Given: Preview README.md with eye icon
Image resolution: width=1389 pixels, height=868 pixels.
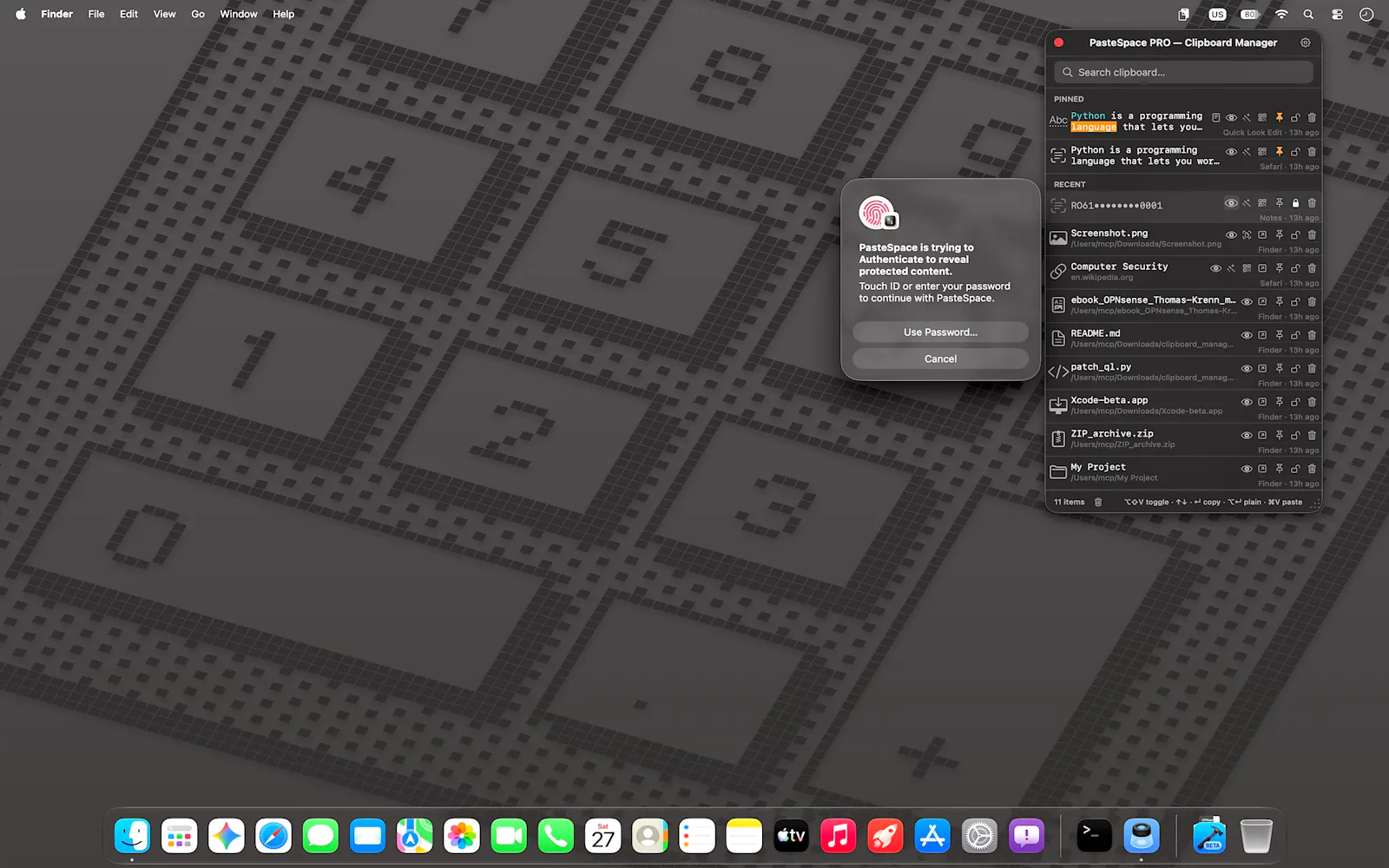Looking at the screenshot, I should pos(1247,335).
